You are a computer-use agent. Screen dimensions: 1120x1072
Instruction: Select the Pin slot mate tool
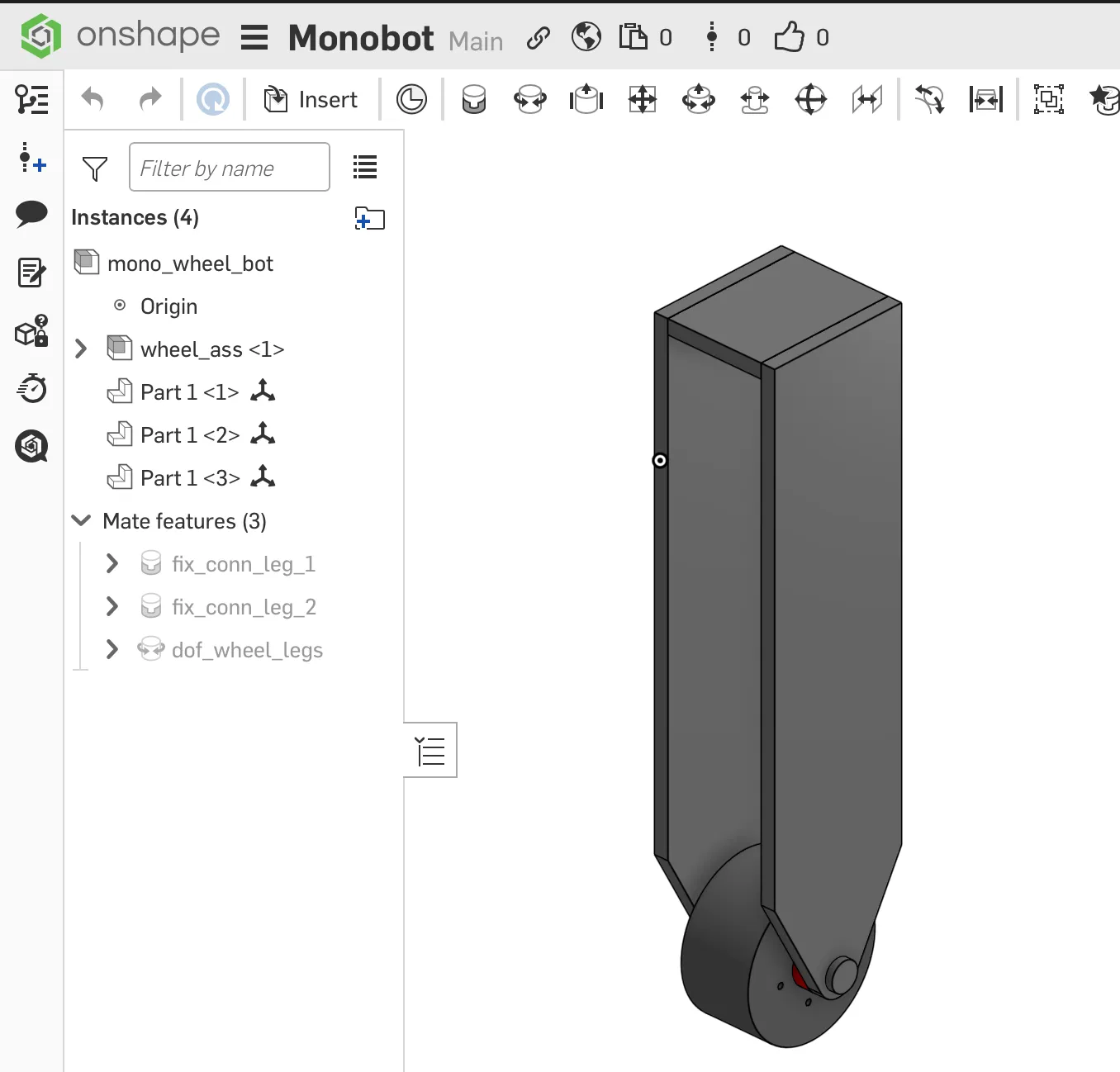[x=755, y=100]
